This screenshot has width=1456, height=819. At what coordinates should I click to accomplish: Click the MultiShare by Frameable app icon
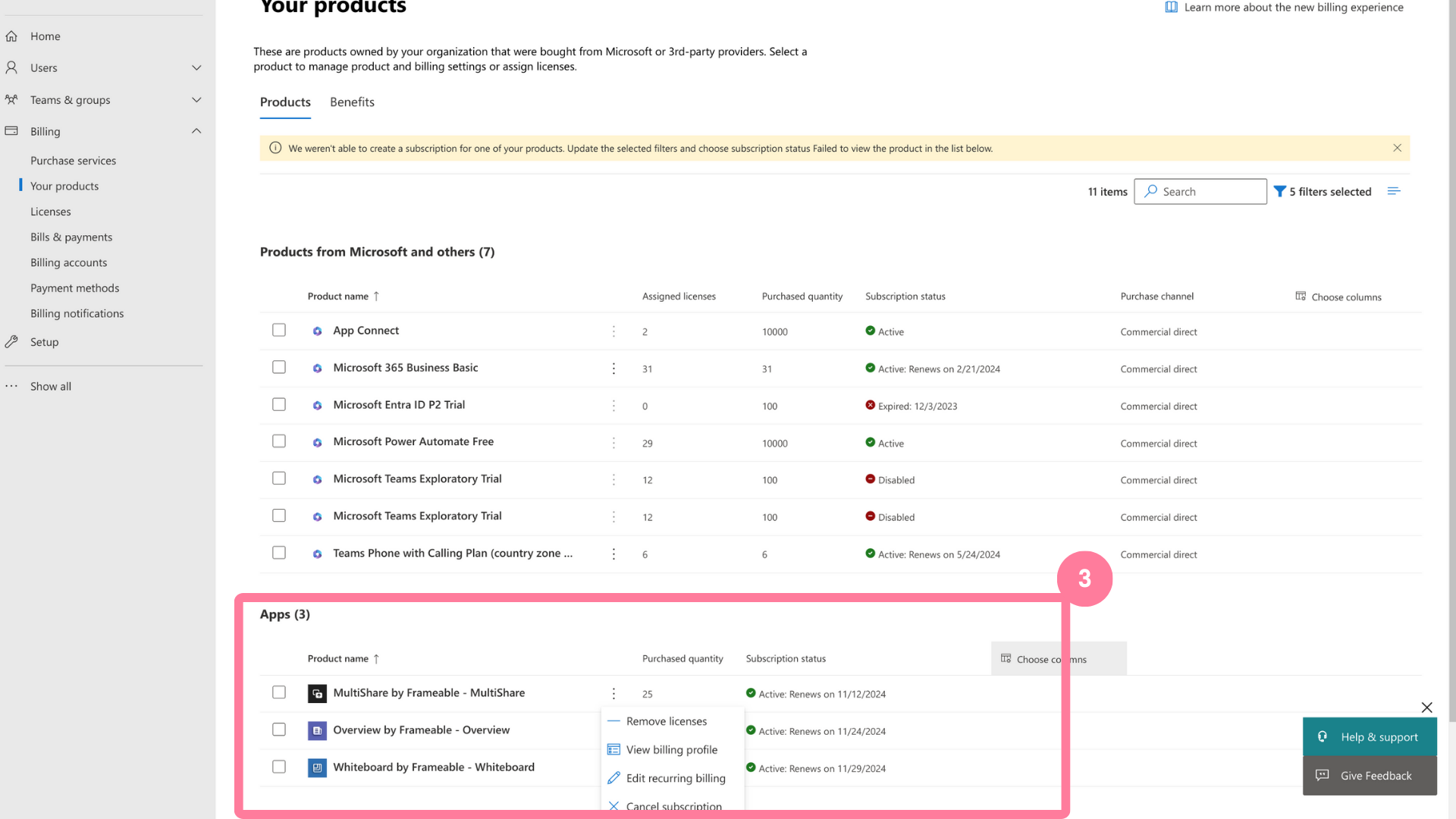tap(317, 693)
